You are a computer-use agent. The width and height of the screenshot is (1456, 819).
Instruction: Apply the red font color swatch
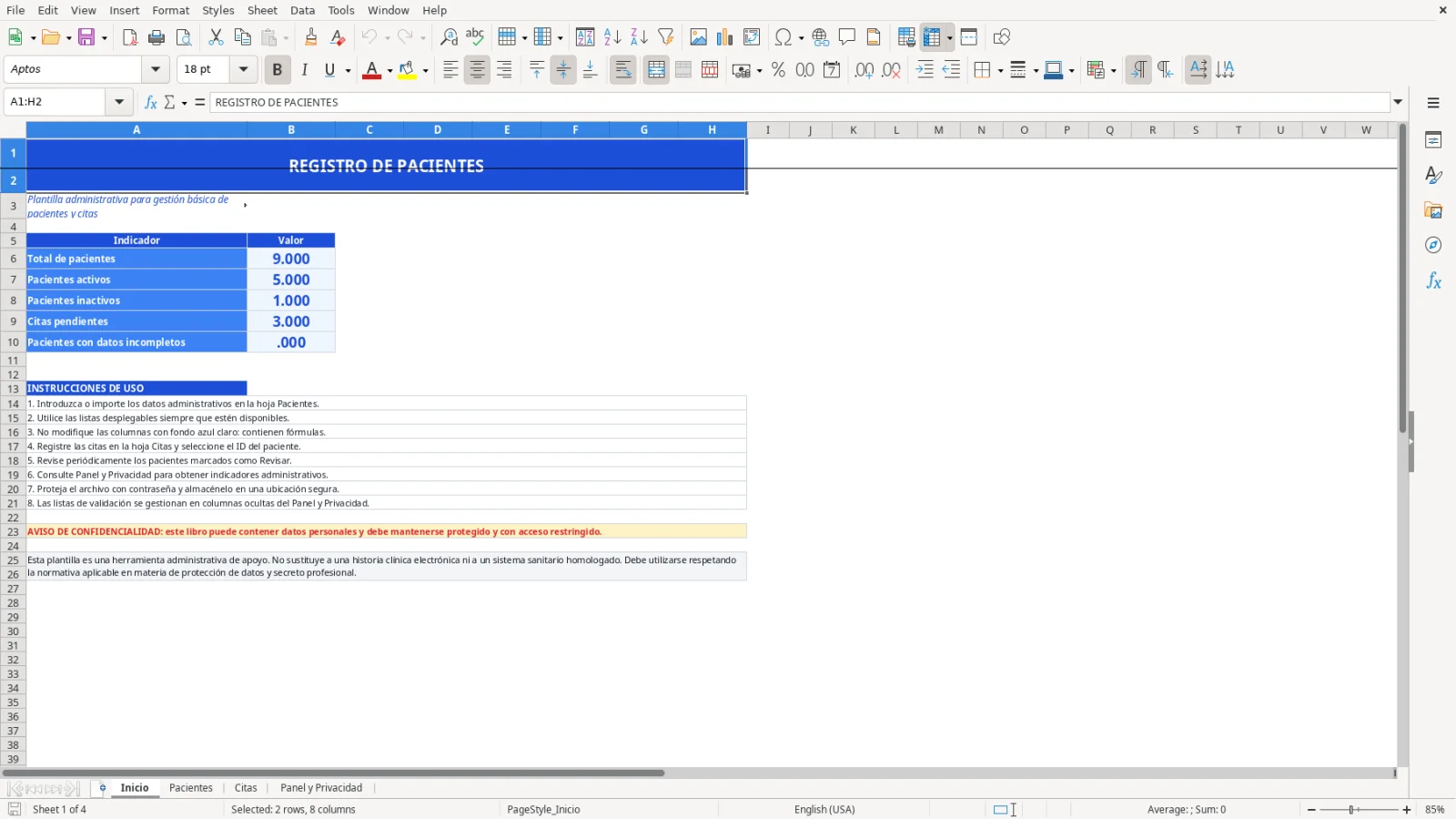[x=371, y=70]
